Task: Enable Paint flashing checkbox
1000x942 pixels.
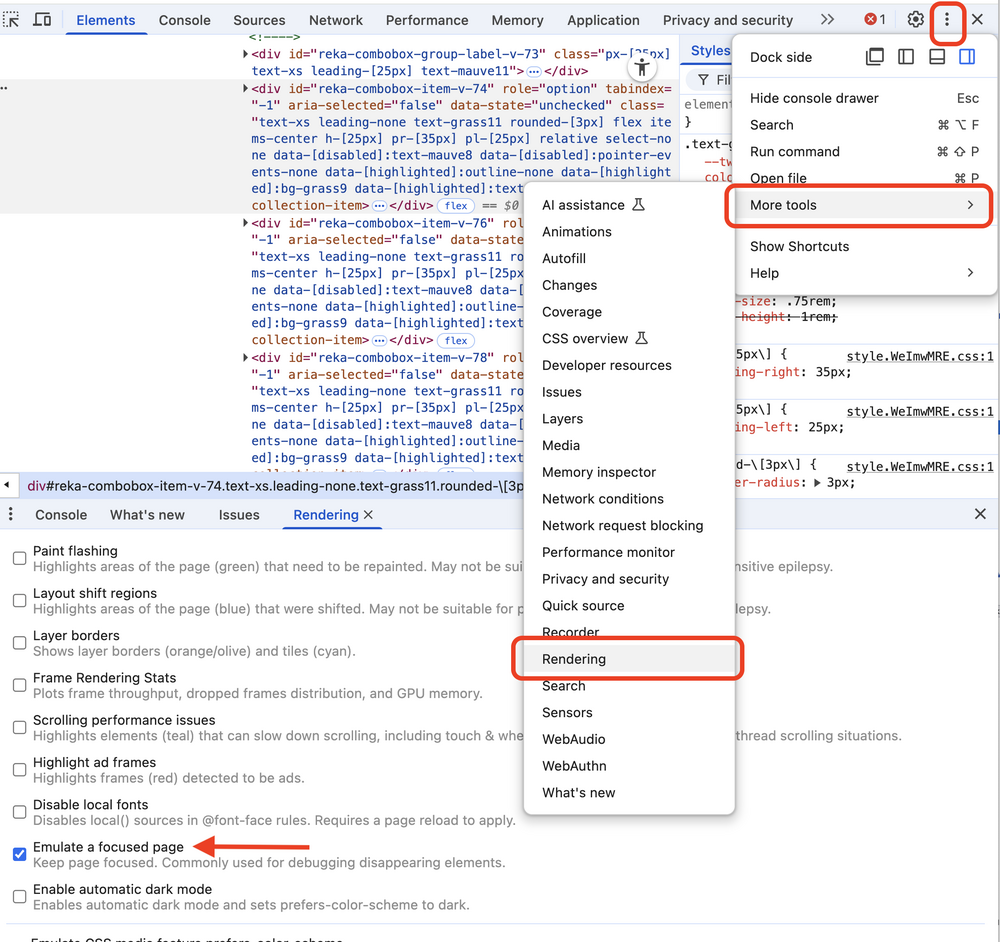Action: pyautogui.click(x=19, y=558)
